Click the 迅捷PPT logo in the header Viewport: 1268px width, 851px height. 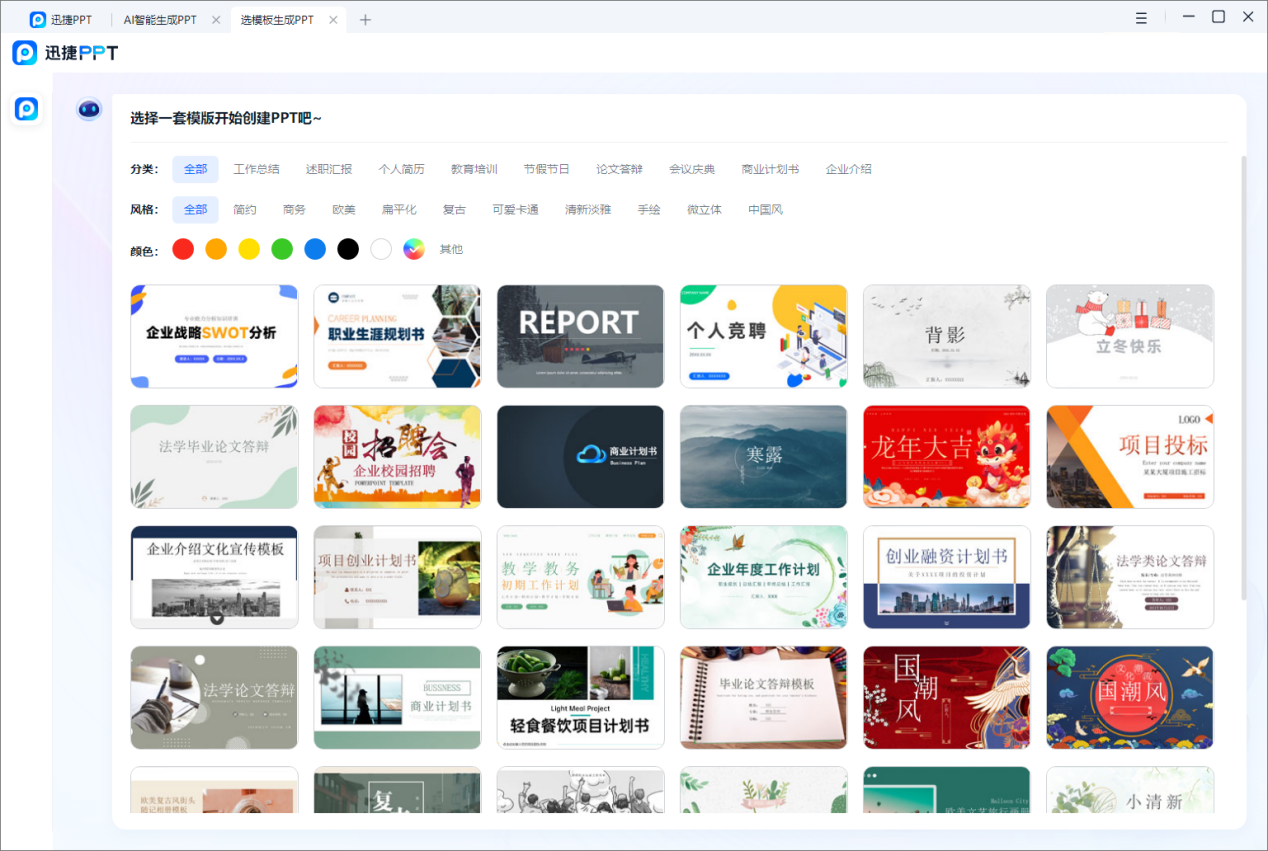tap(65, 53)
